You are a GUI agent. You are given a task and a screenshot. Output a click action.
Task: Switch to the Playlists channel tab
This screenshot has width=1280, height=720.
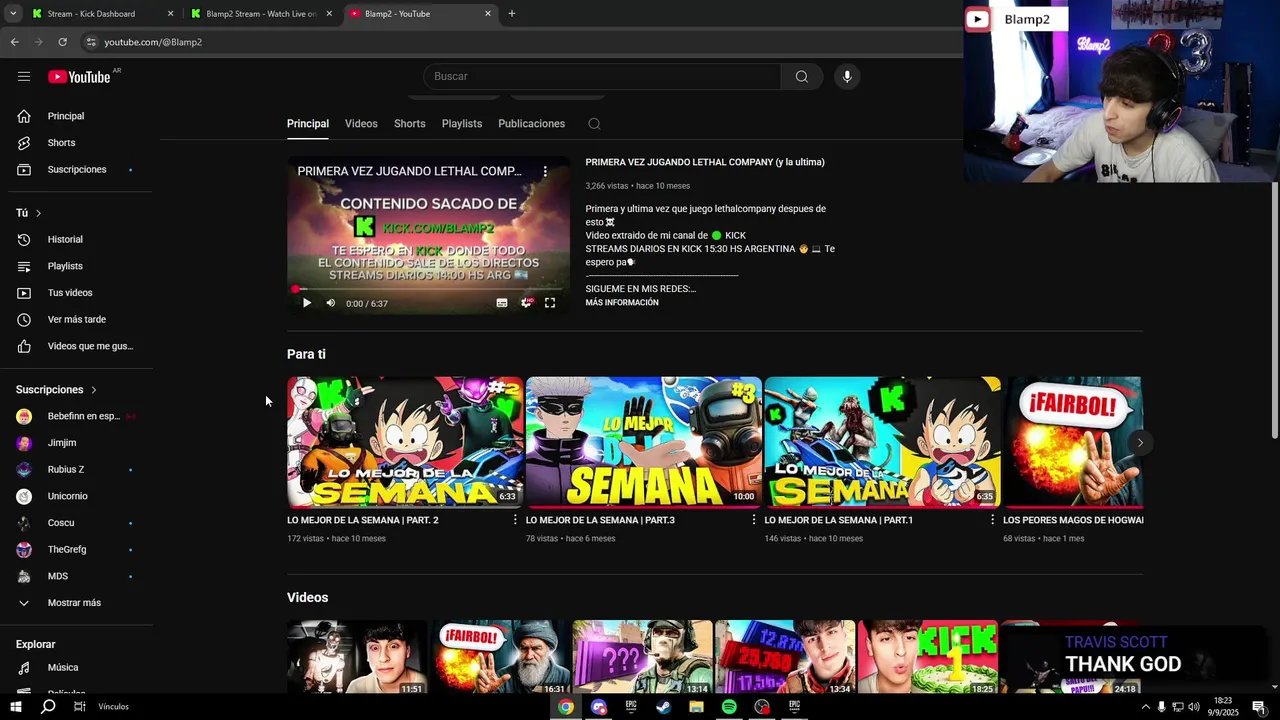tap(462, 124)
